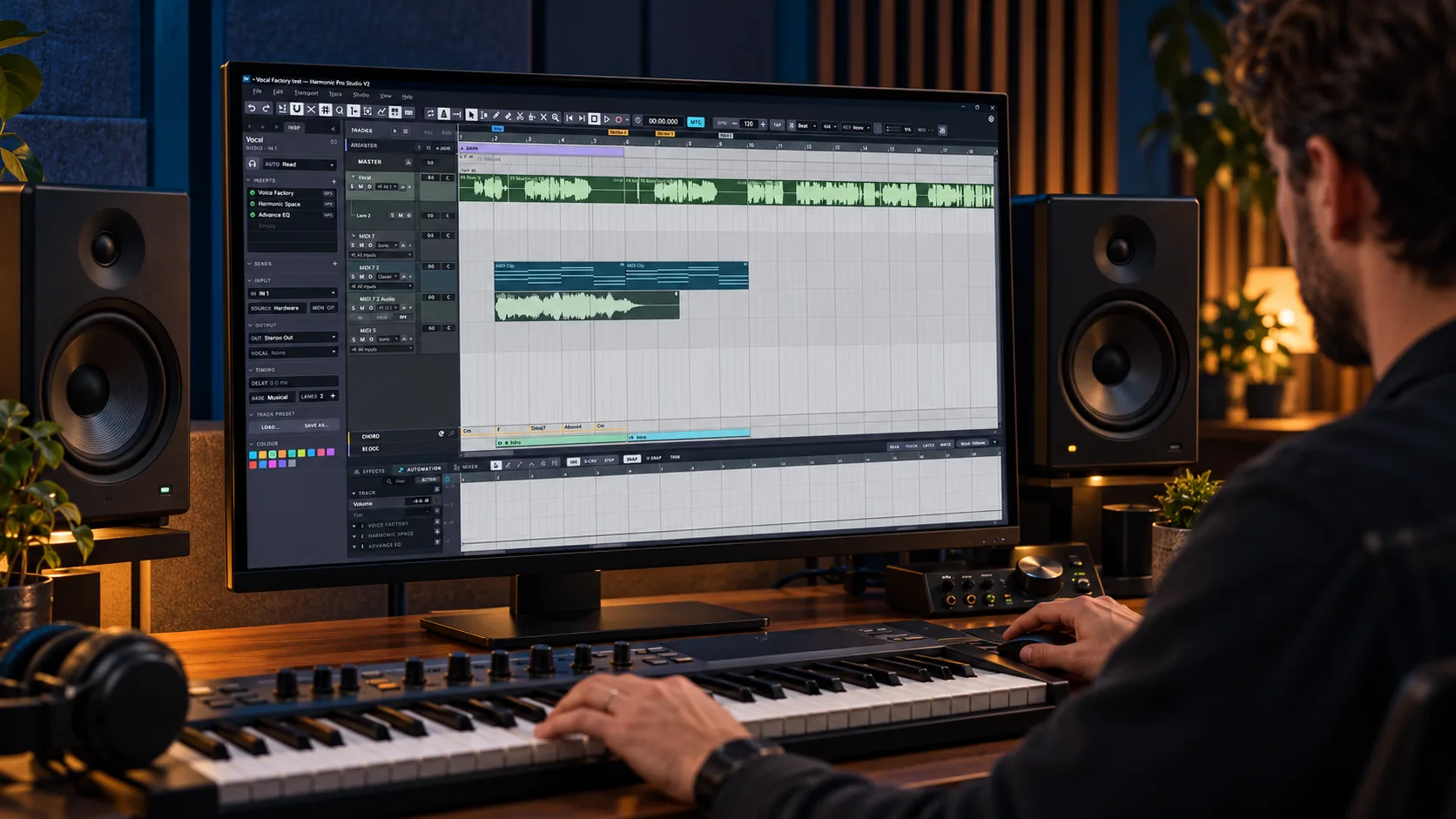
Task: Mute the Vocal track
Action: (x=361, y=186)
